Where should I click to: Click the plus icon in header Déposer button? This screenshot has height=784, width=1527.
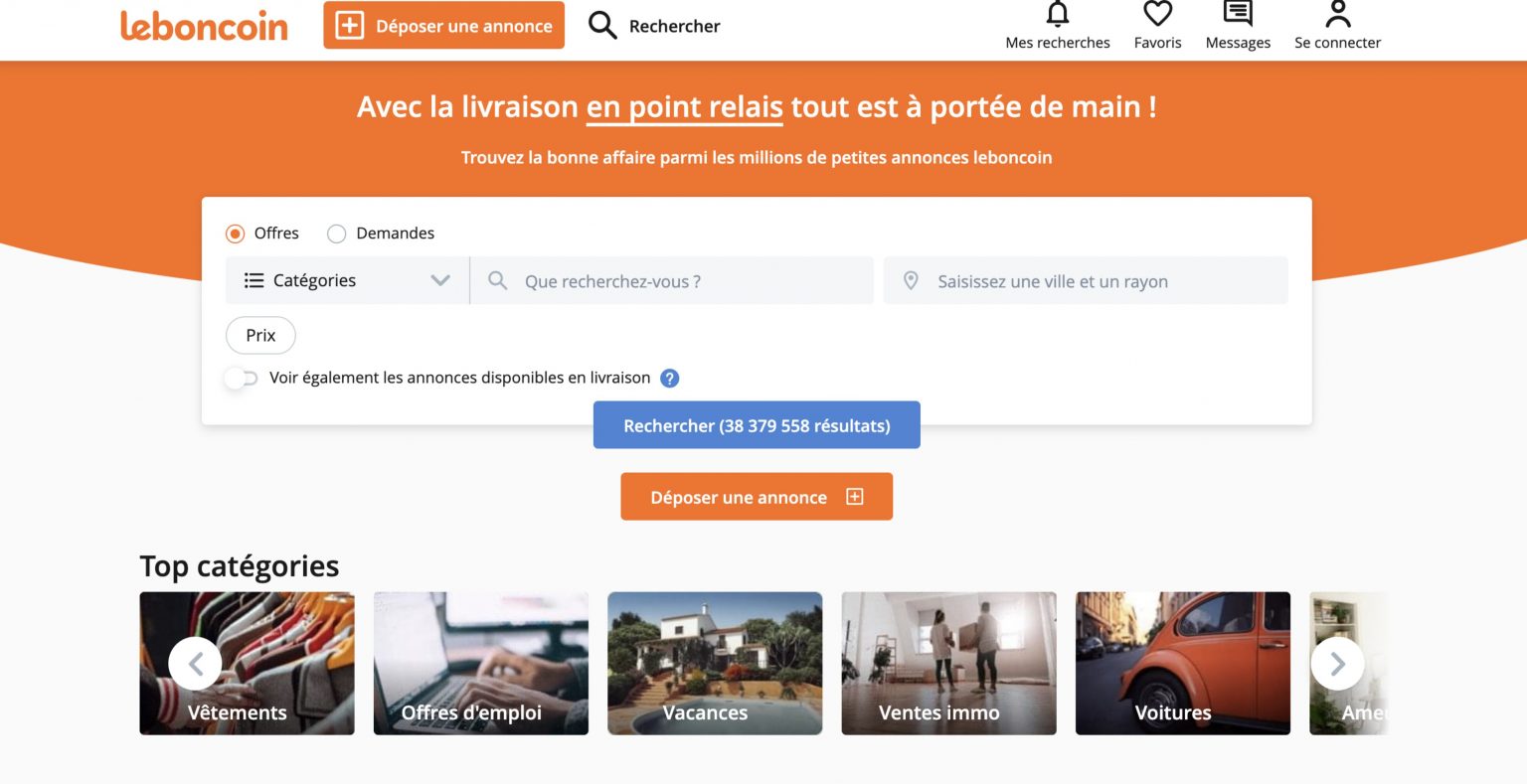click(x=349, y=26)
